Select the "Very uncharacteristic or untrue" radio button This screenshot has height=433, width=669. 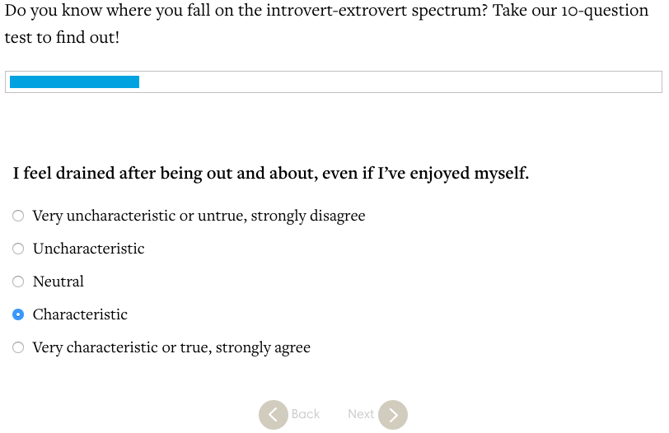tap(18, 216)
